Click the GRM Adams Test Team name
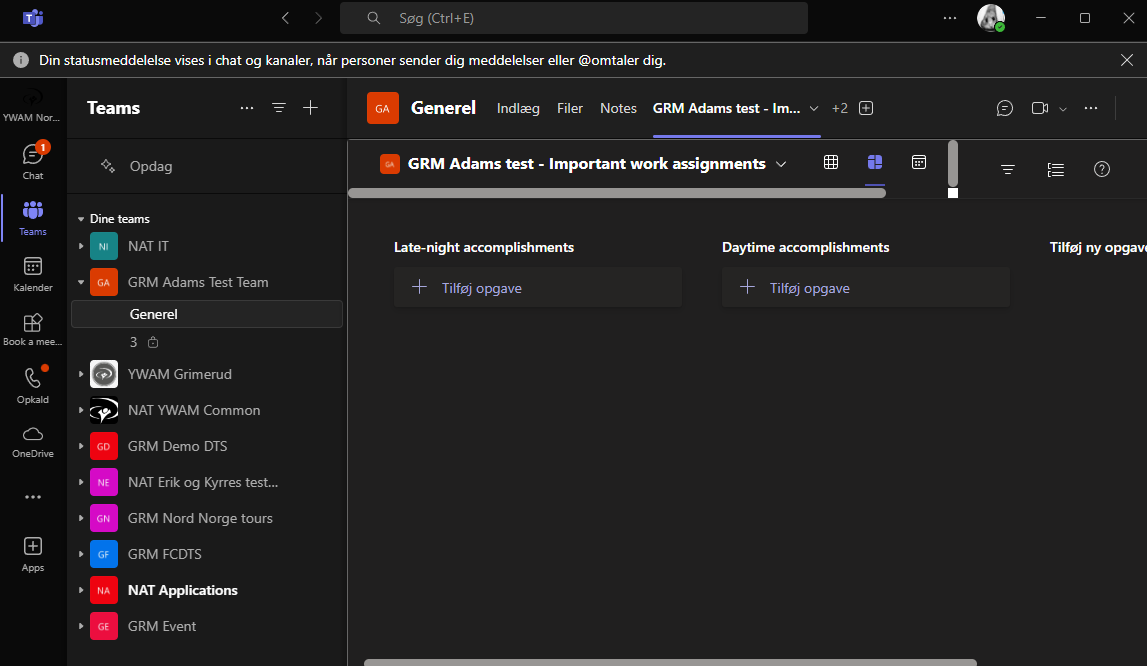This screenshot has width=1147, height=666. coord(198,283)
